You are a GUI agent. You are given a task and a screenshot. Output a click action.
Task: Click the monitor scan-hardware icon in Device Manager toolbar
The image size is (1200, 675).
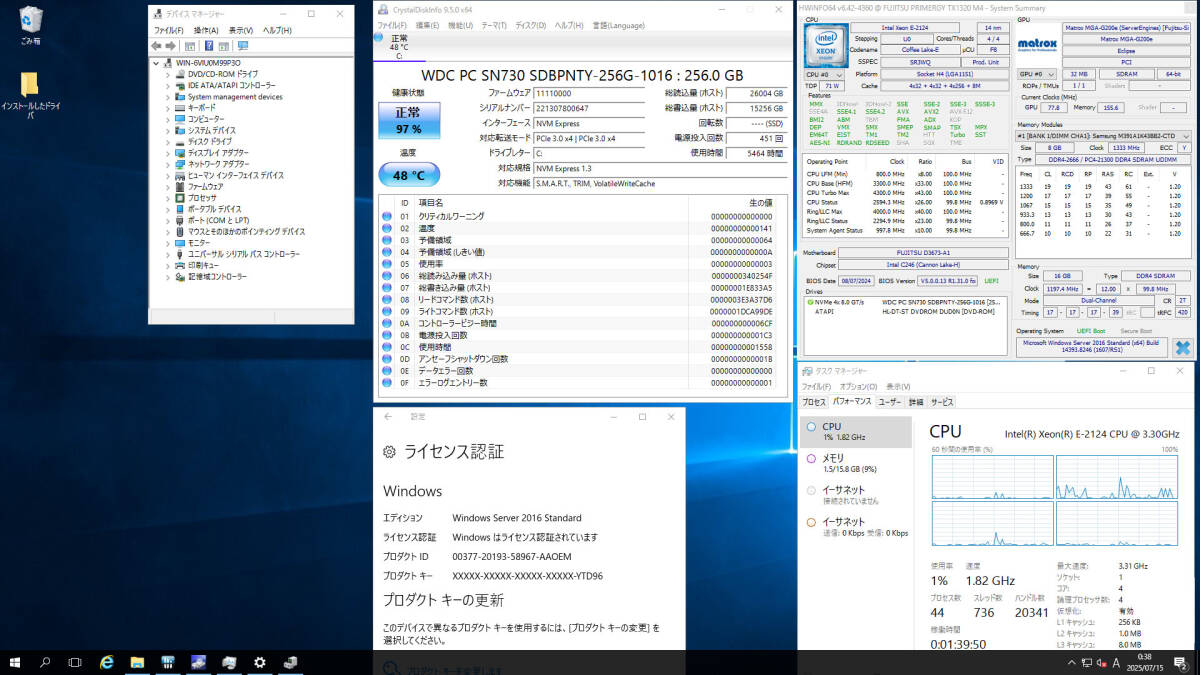pyautogui.click(x=242, y=46)
